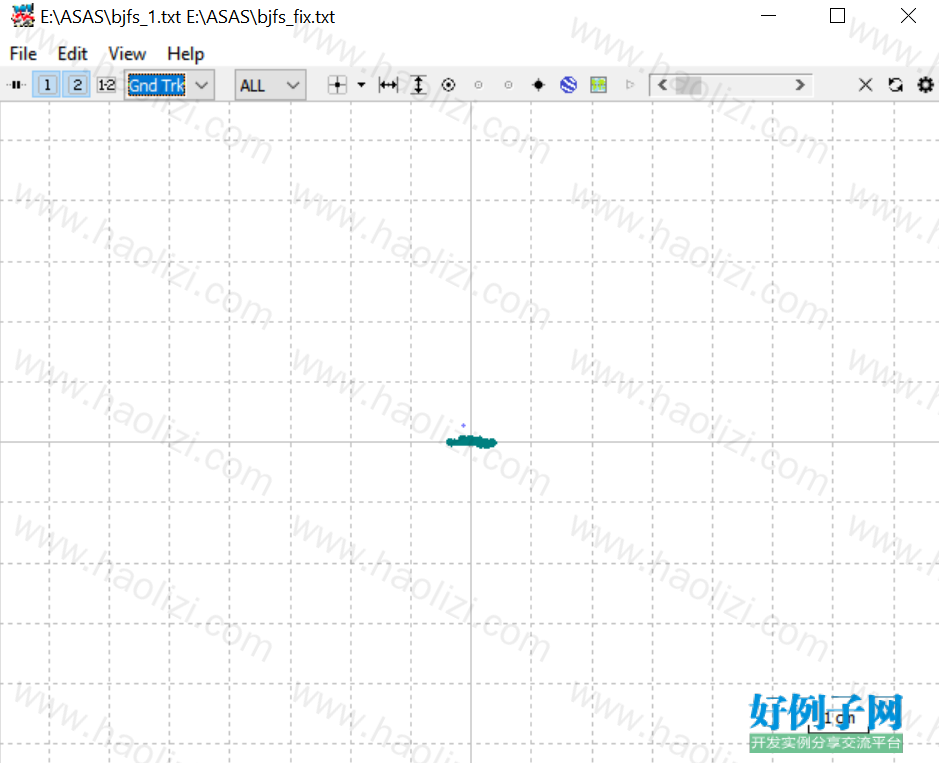This screenshot has width=939, height=763.
Task: Click the connect/disconnect stream icon
Action: [x=16, y=85]
